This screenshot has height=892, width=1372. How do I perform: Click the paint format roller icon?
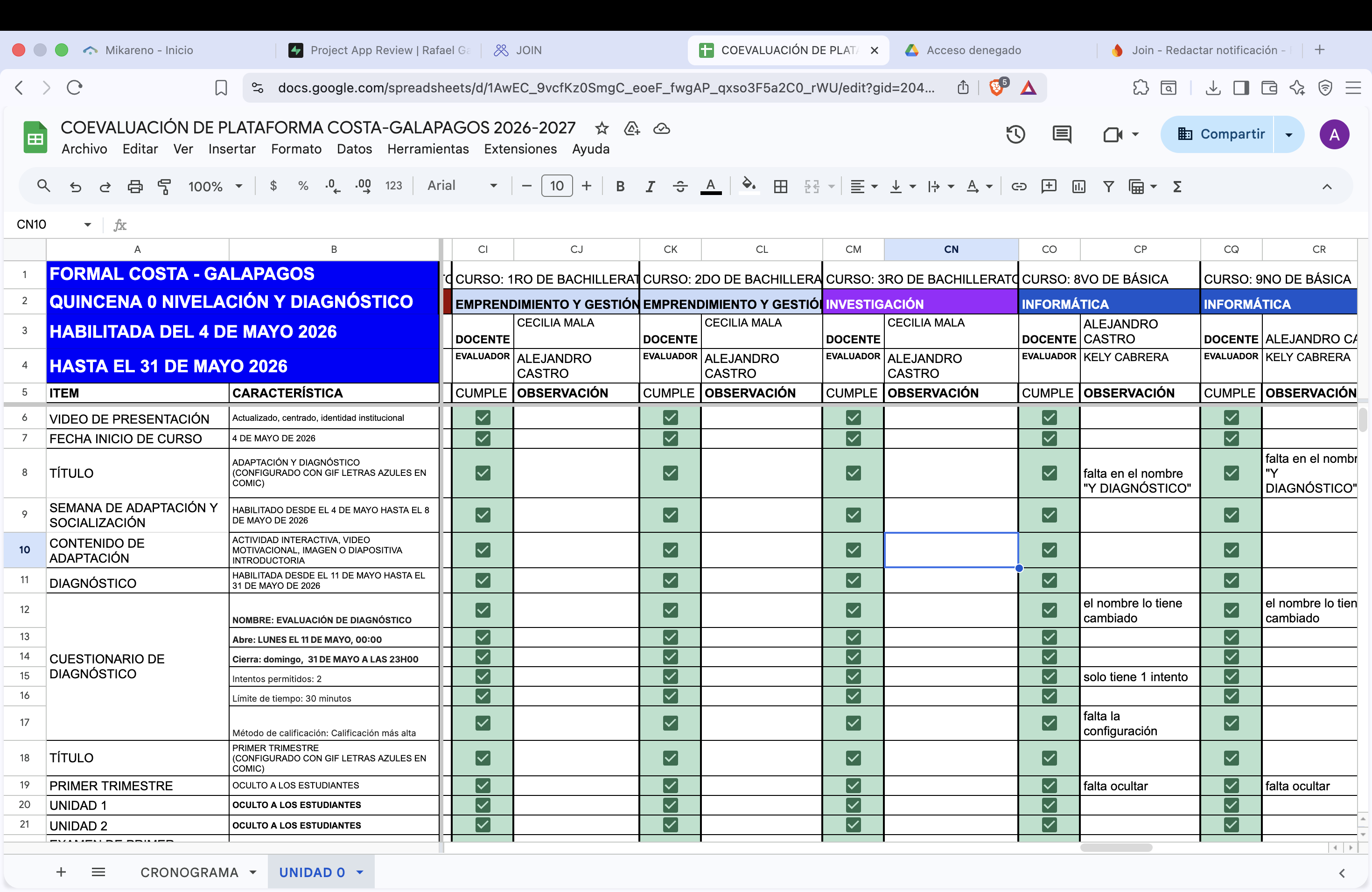point(164,186)
